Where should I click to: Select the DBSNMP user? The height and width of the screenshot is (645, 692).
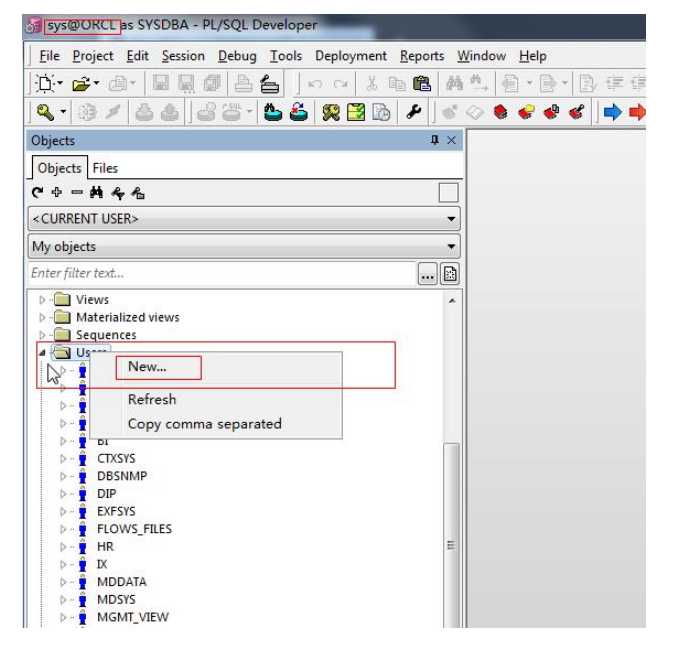122,476
